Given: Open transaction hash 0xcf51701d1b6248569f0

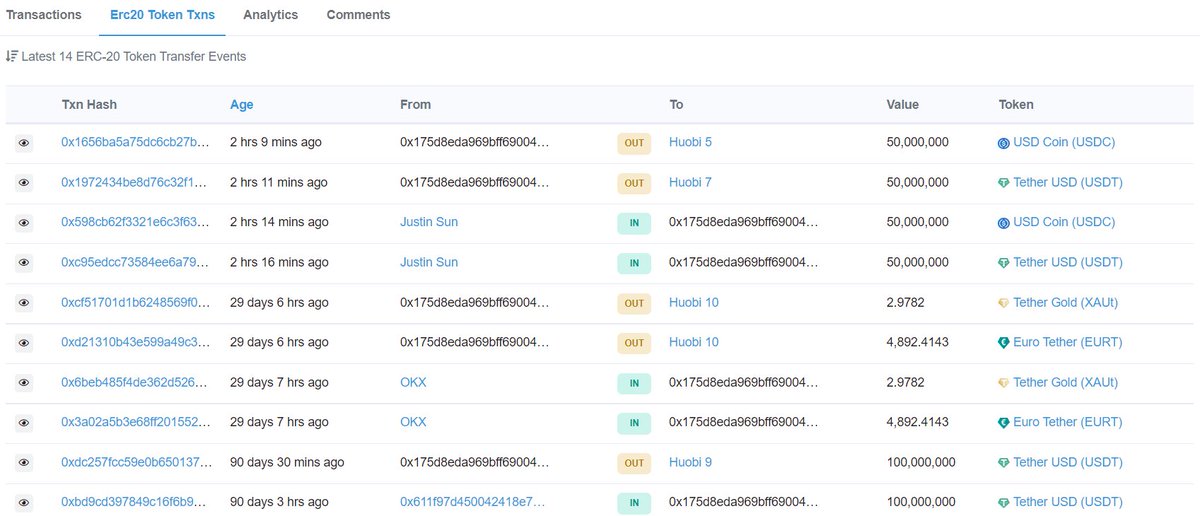Looking at the screenshot, I should (136, 302).
